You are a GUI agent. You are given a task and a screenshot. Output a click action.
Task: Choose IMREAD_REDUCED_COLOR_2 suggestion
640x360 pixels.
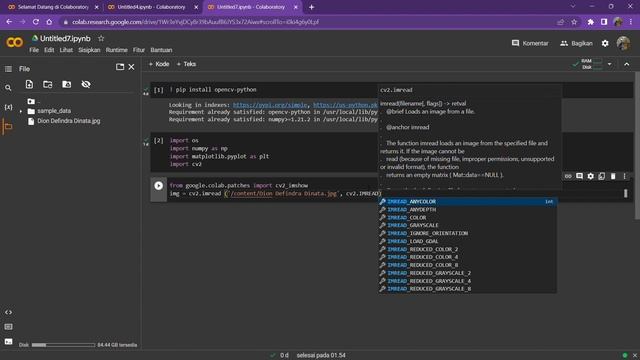467,249
